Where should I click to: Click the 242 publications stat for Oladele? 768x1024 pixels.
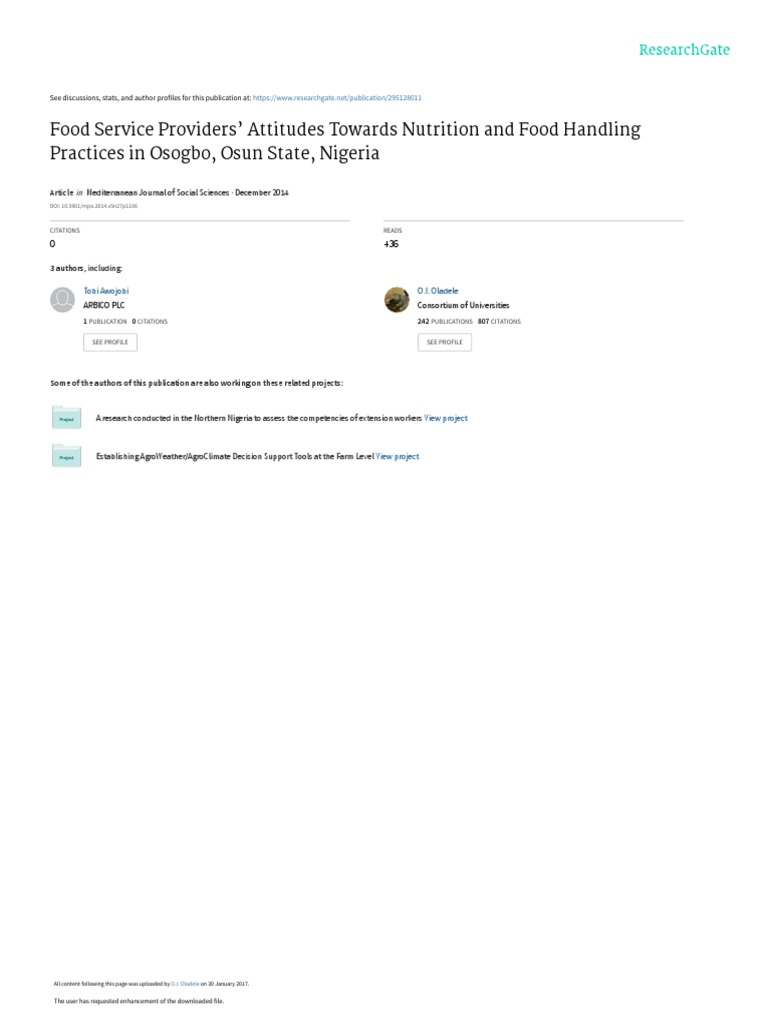point(445,321)
